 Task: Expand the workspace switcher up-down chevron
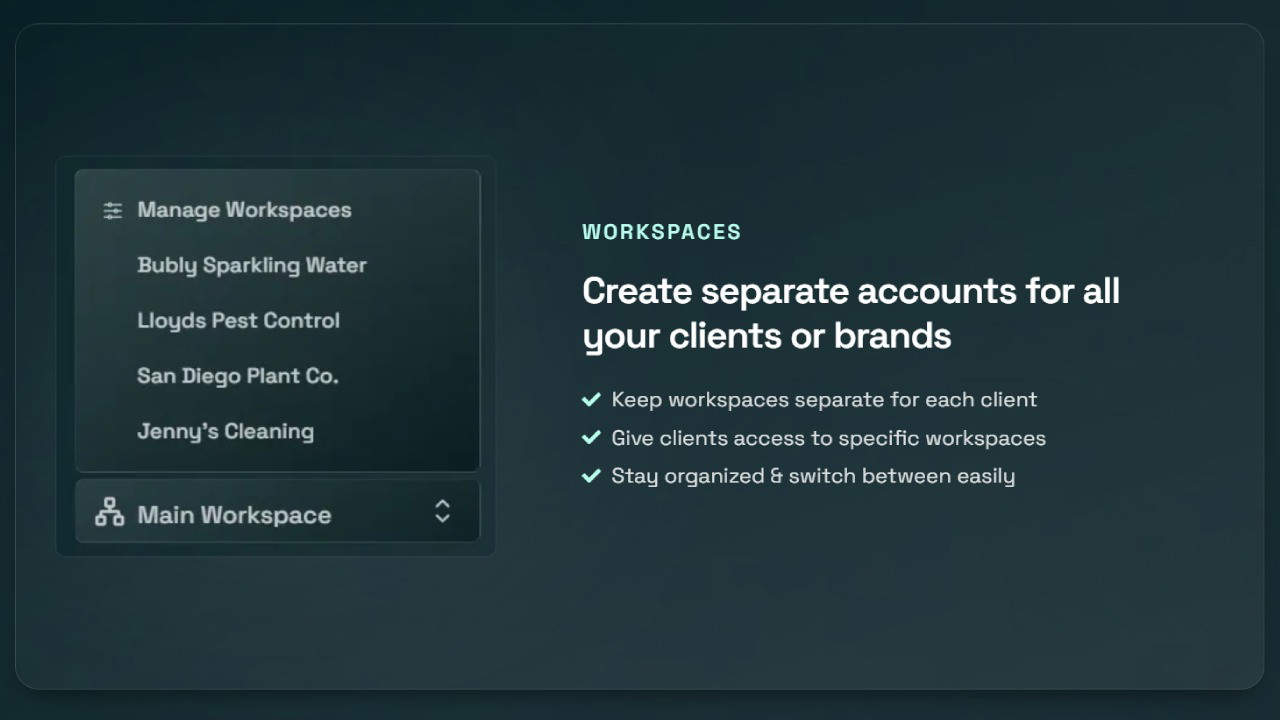(442, 512)
